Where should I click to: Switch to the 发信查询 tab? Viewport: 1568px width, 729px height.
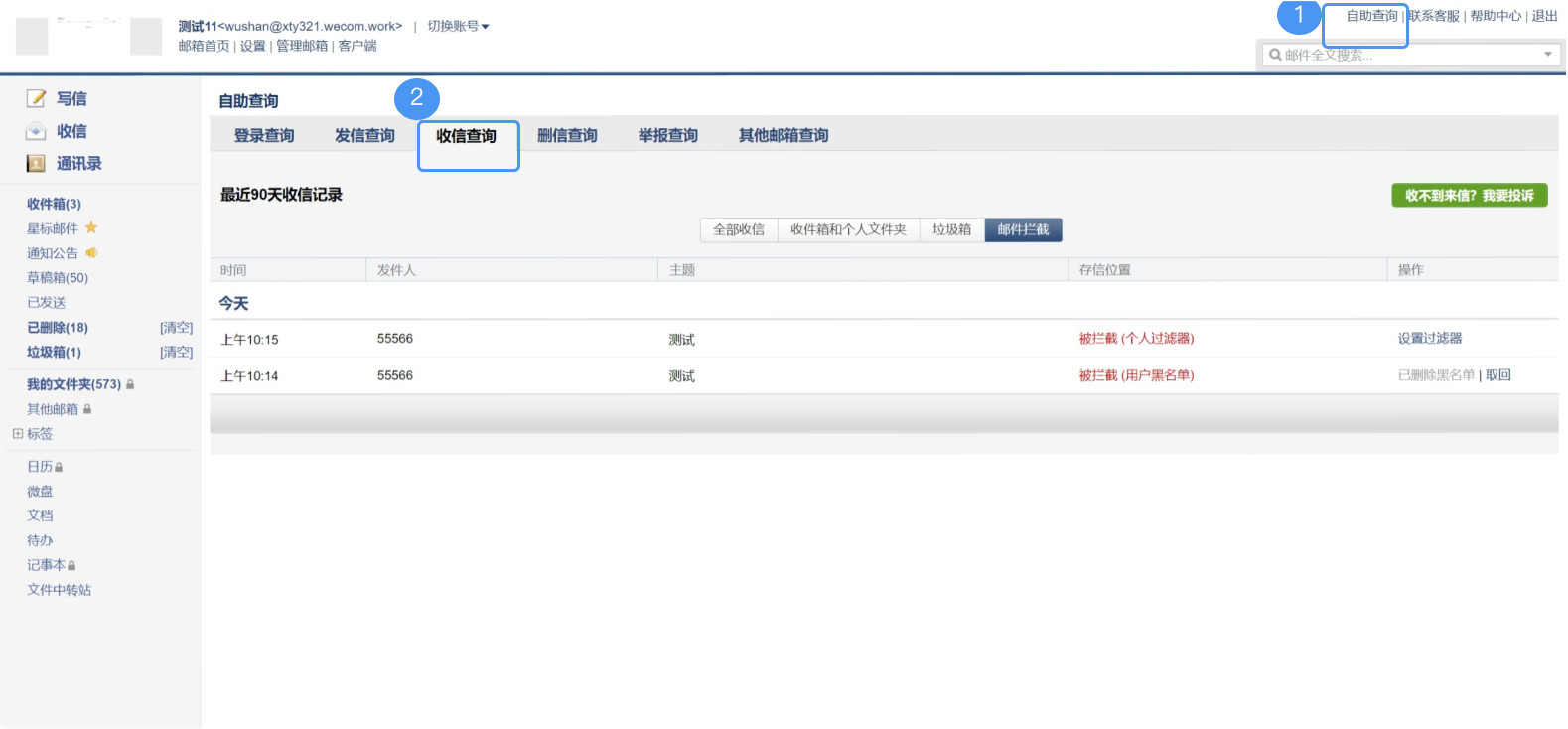364,136
